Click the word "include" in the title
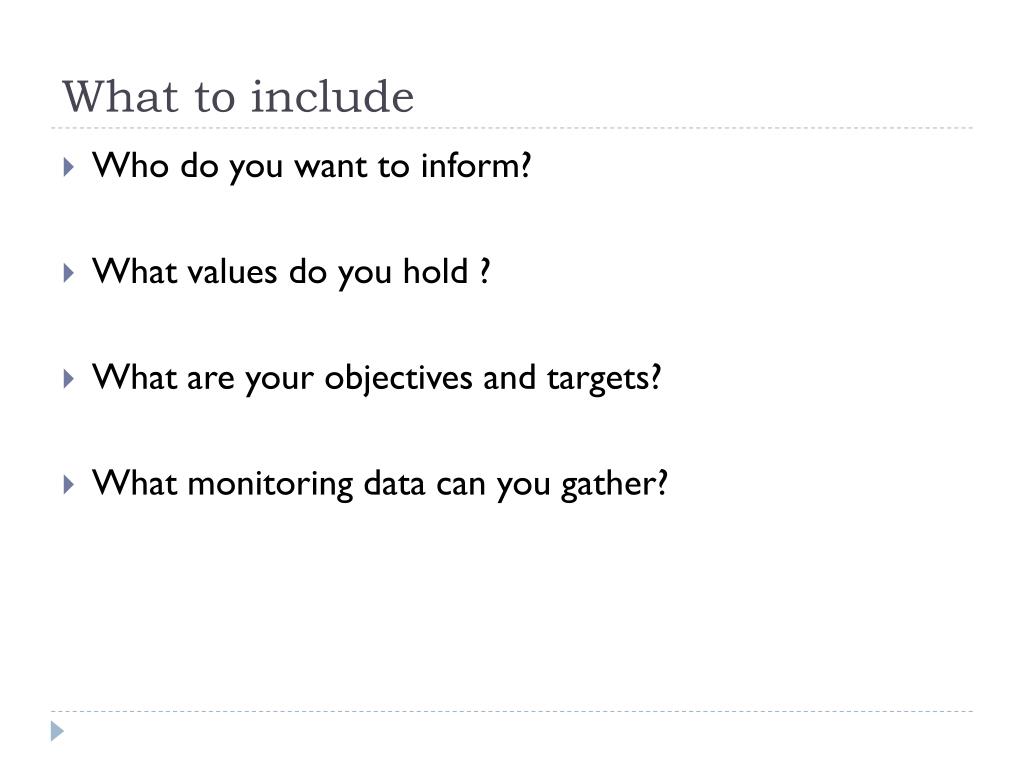The height and width of the screenshot is (768, 1024). tap(332, 97)
